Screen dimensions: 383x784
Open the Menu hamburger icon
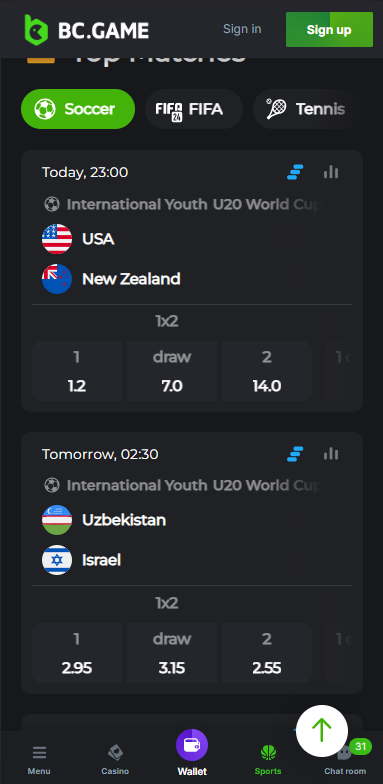(39, 752)
